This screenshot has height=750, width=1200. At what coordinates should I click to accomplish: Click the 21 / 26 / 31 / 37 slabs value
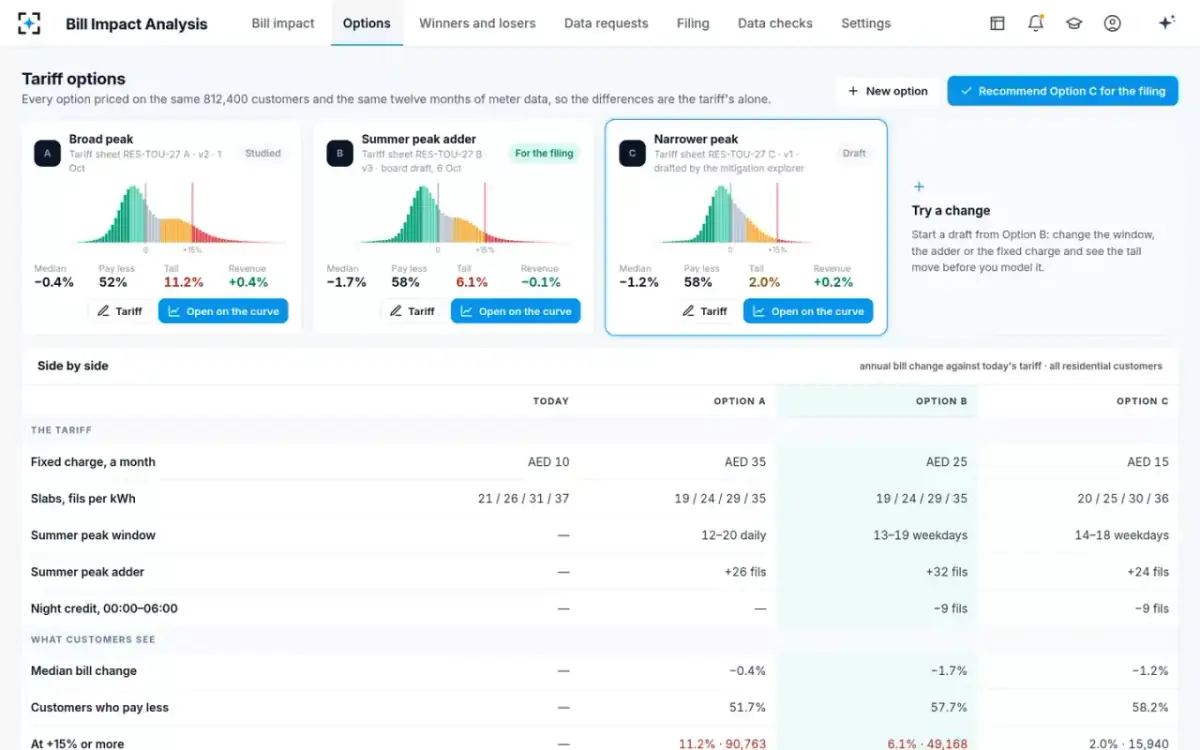pos(522,498)
